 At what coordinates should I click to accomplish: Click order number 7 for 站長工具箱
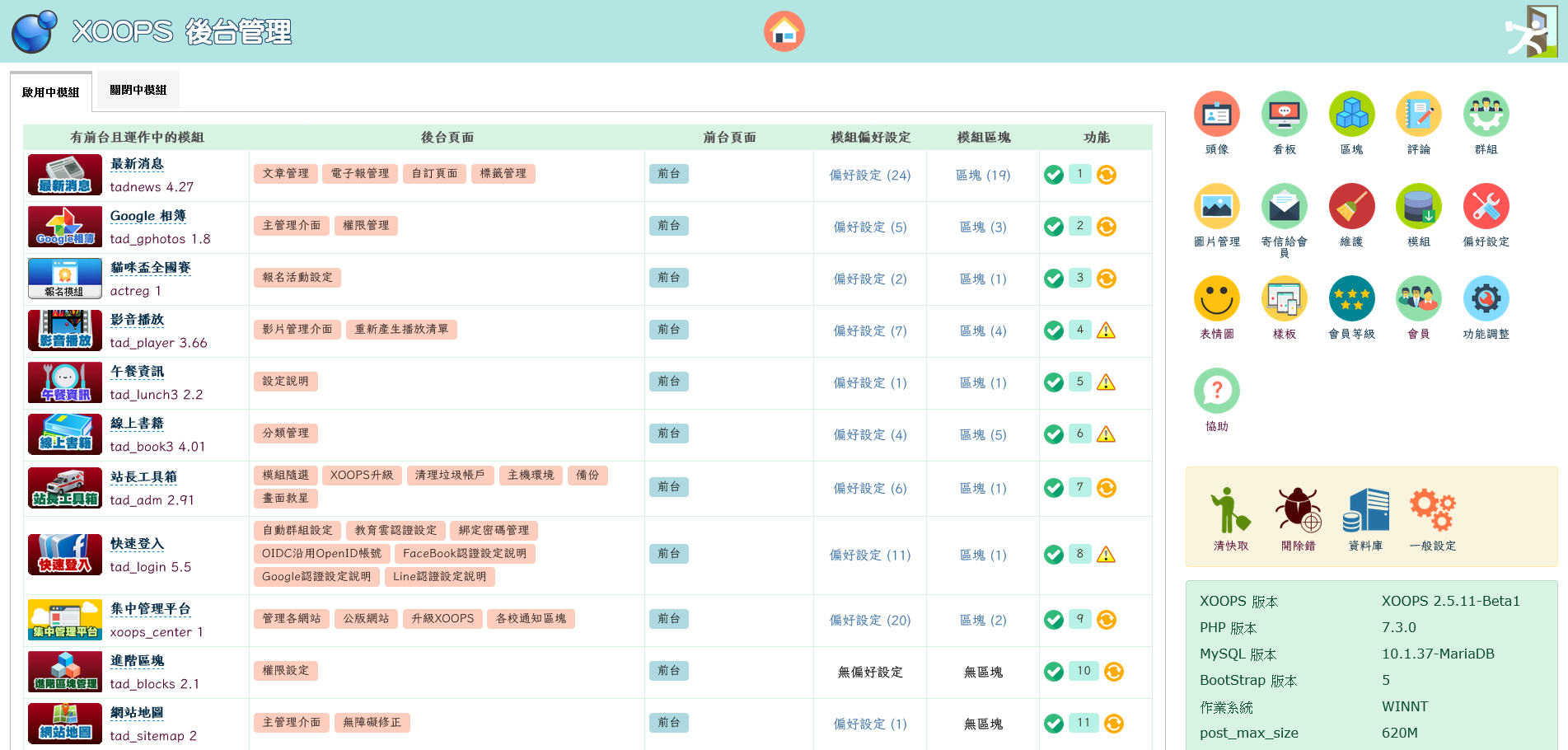pos(1079,487)
